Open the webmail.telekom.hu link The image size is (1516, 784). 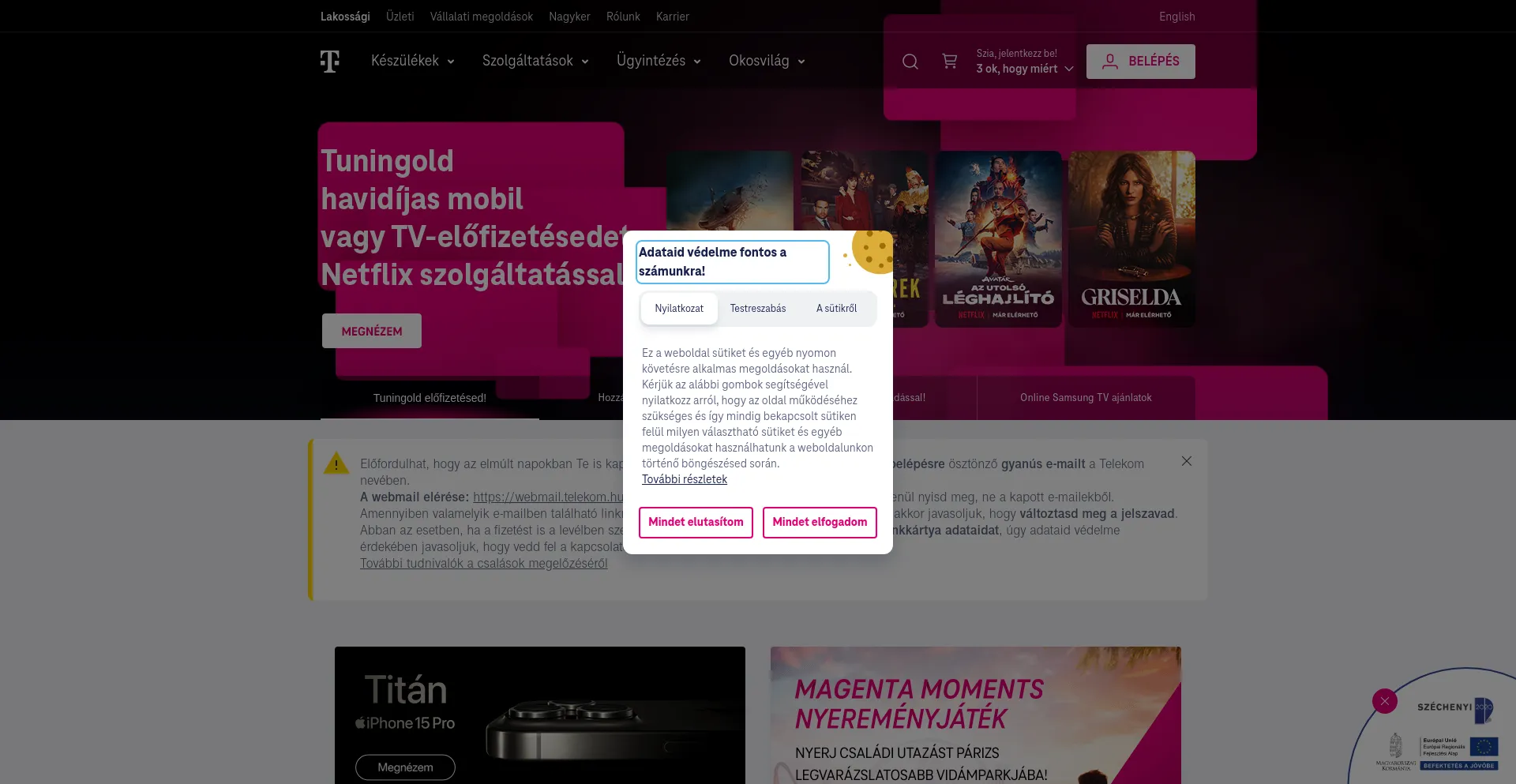[x=548, y=497]
